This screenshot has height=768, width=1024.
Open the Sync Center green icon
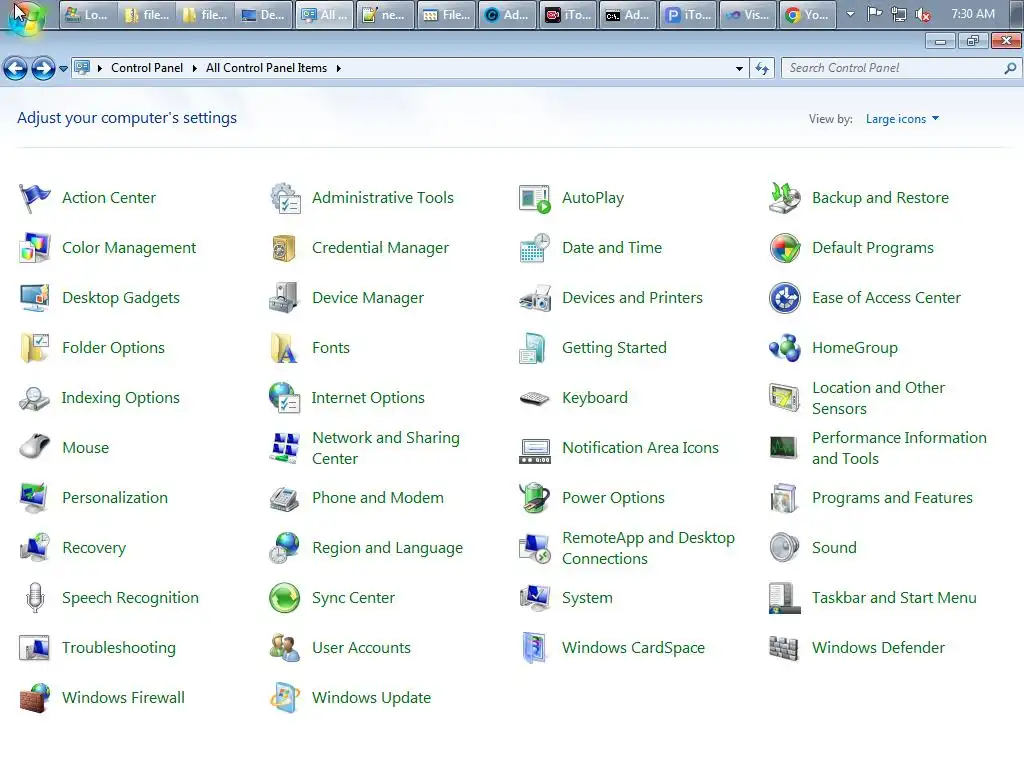coord(285,598)
